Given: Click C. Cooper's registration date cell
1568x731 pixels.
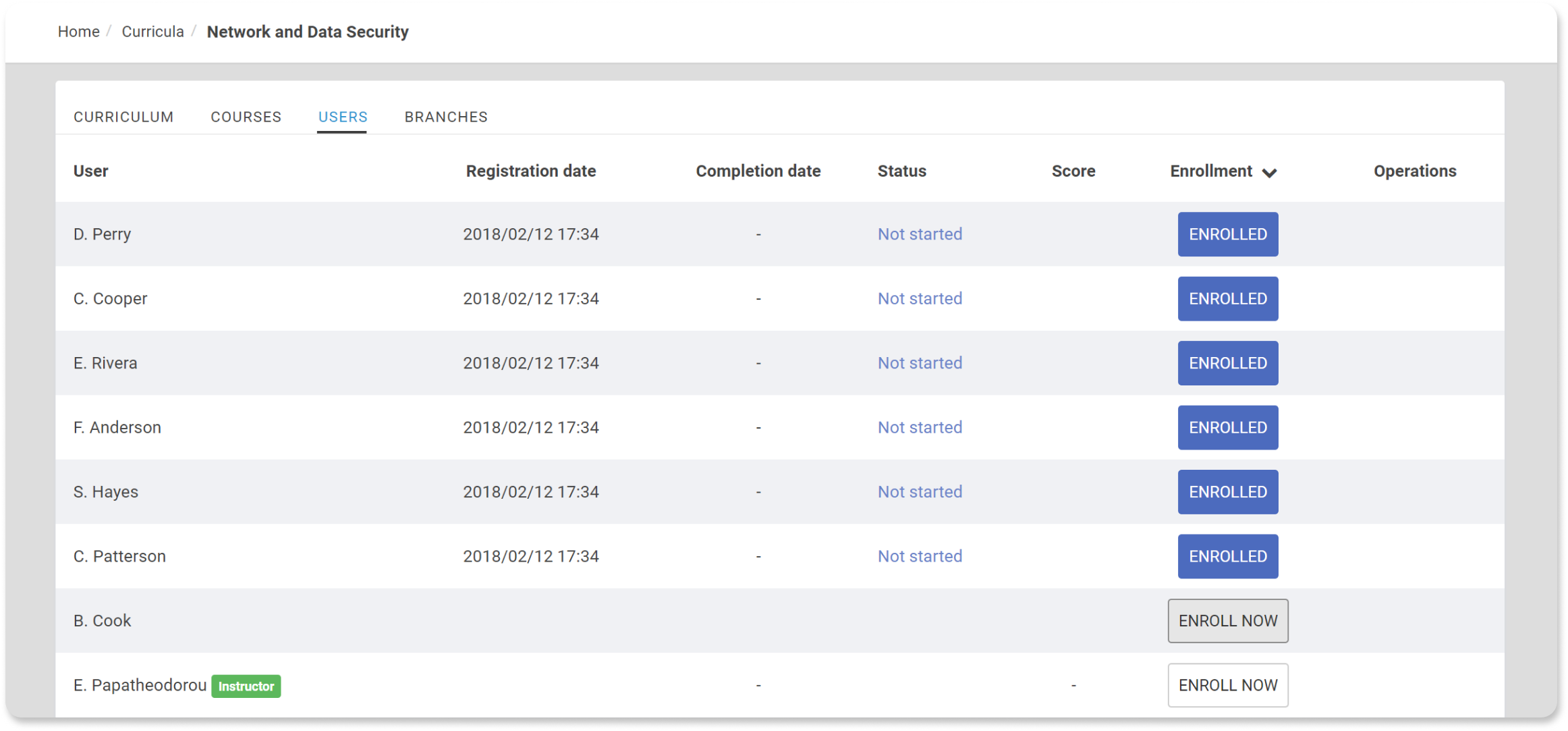Looking at the screenshot, I should pyautogui.click(x=531, y=298).
